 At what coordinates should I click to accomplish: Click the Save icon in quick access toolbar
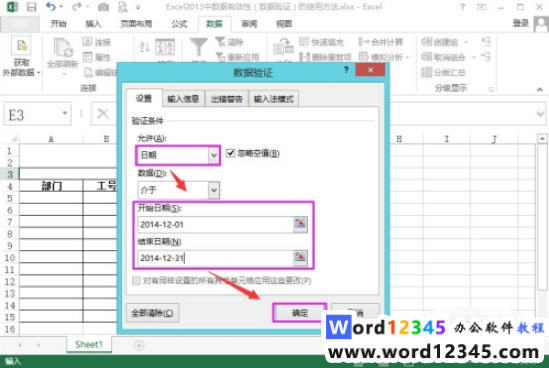click(32, 7)
